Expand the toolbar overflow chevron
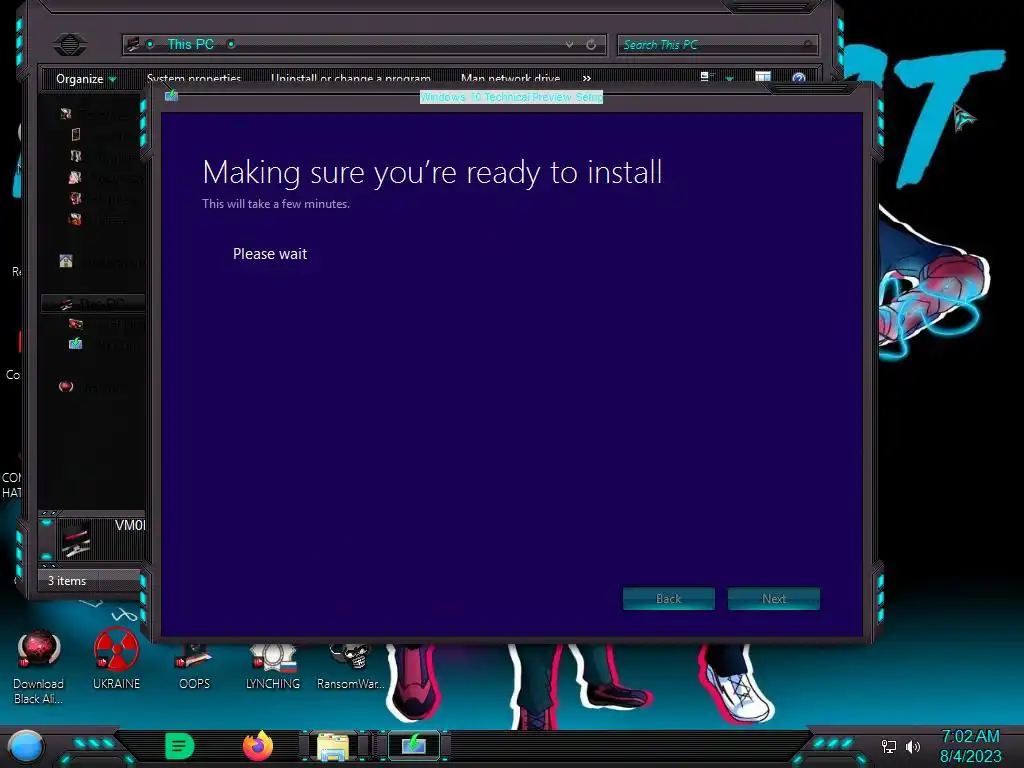 586,78
